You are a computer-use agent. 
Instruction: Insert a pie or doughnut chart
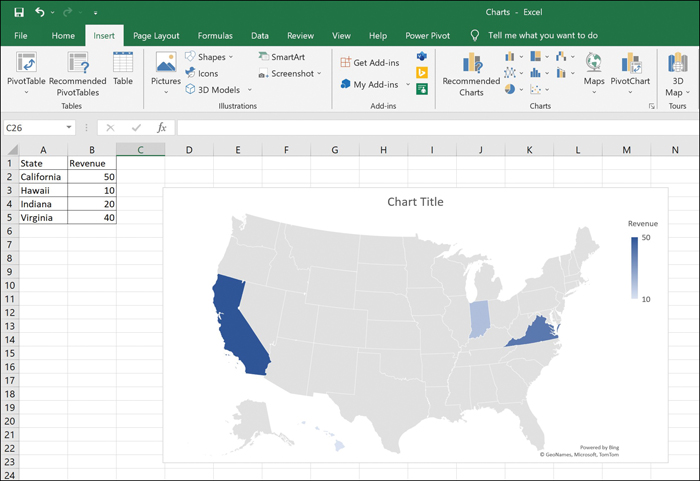[x=510, y=89]
